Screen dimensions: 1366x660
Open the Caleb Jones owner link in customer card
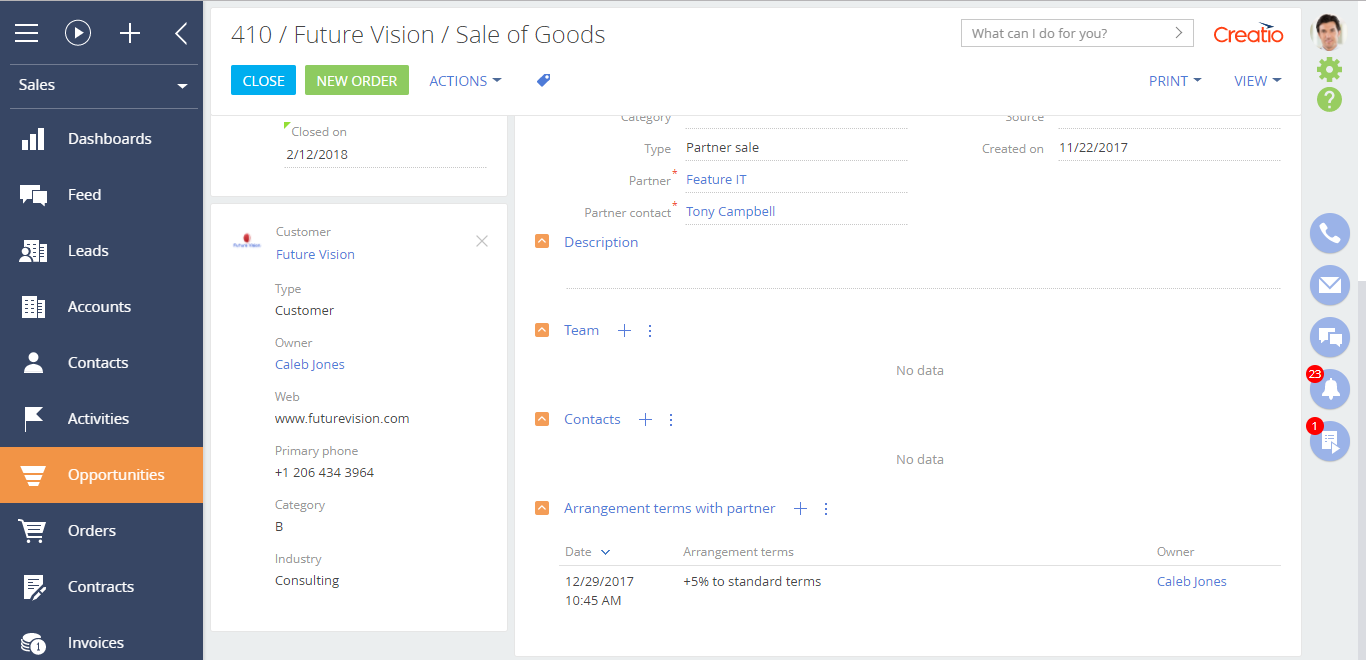310,365
